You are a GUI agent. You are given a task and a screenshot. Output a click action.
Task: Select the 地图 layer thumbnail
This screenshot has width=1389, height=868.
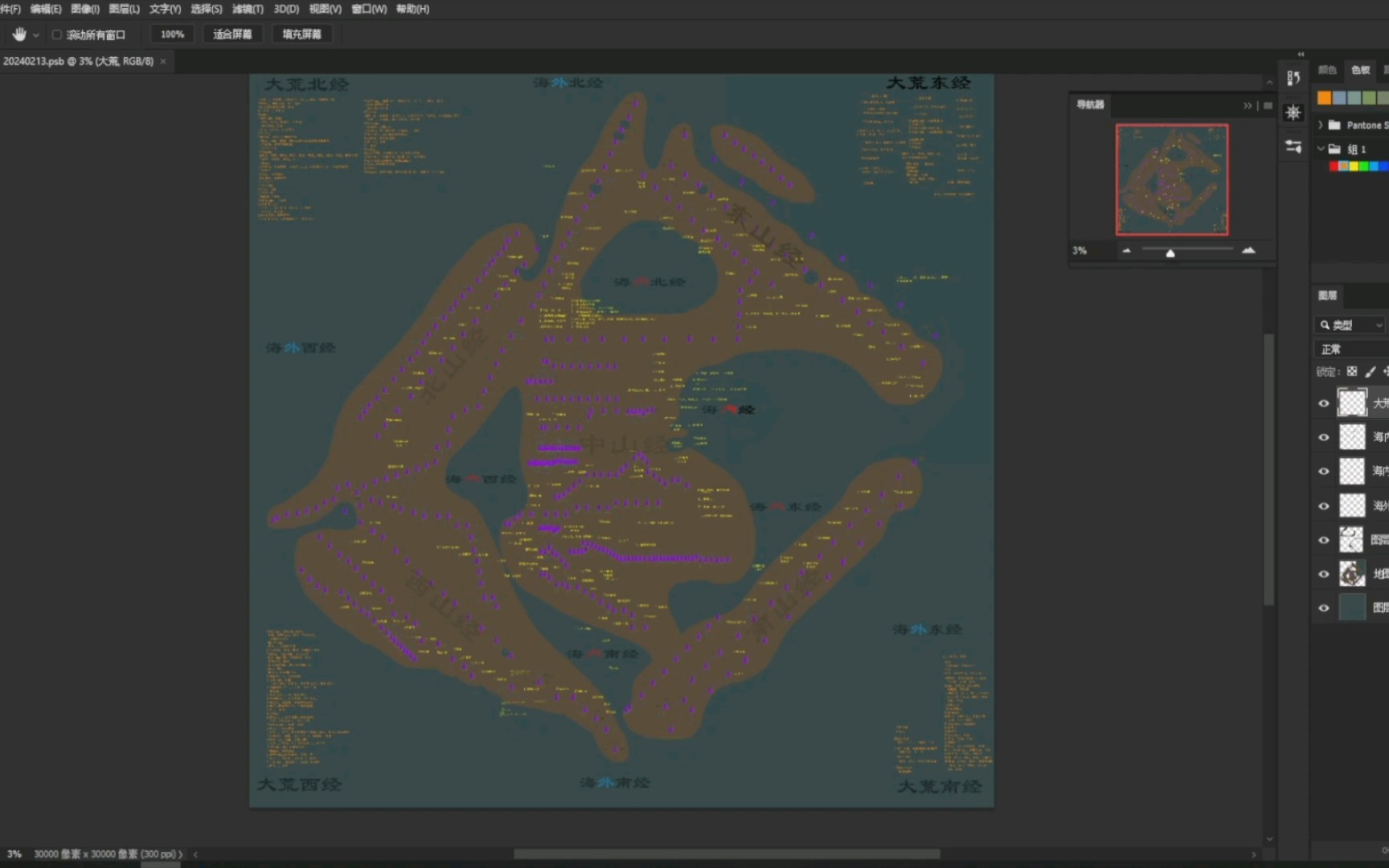(x=1352, y=574)
